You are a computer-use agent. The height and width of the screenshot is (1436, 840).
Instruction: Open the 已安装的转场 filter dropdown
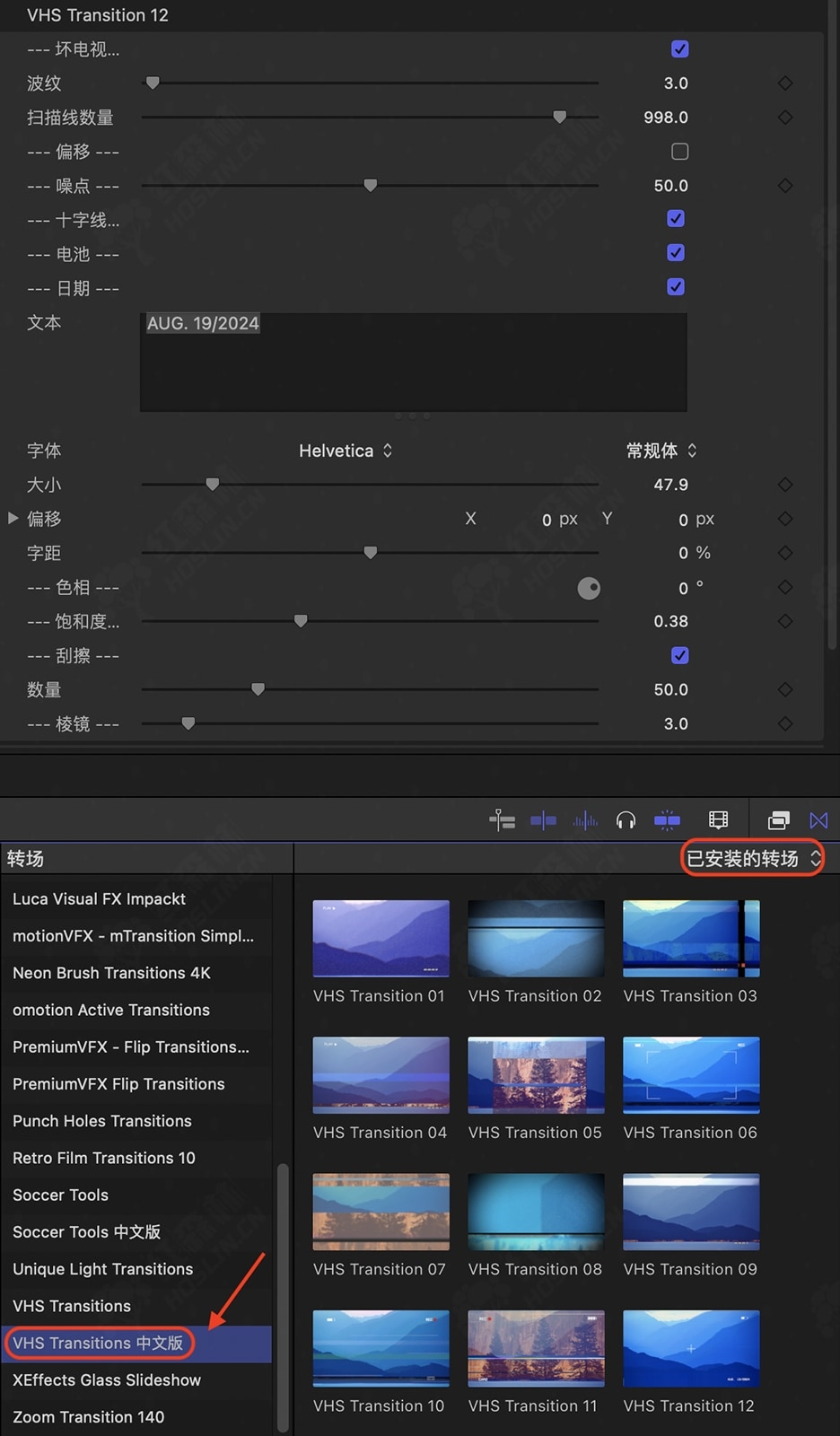pyautogui.click(x=752, y=858)
